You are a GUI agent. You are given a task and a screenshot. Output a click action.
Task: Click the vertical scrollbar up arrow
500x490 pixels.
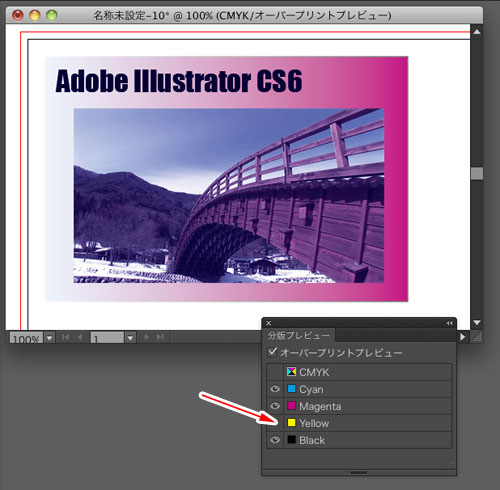(477, 32)
